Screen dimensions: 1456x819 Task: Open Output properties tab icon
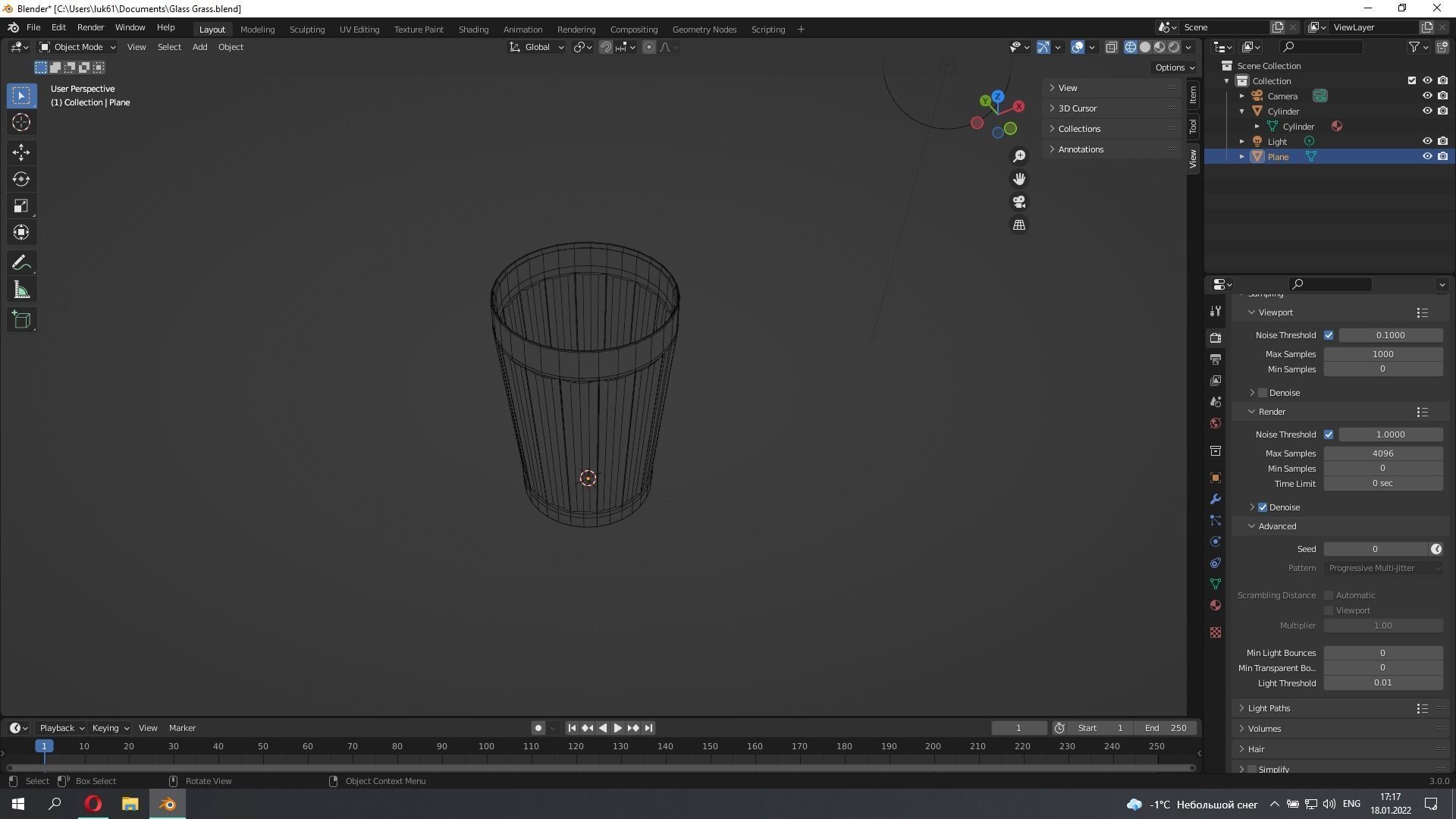pos(1216,359)
